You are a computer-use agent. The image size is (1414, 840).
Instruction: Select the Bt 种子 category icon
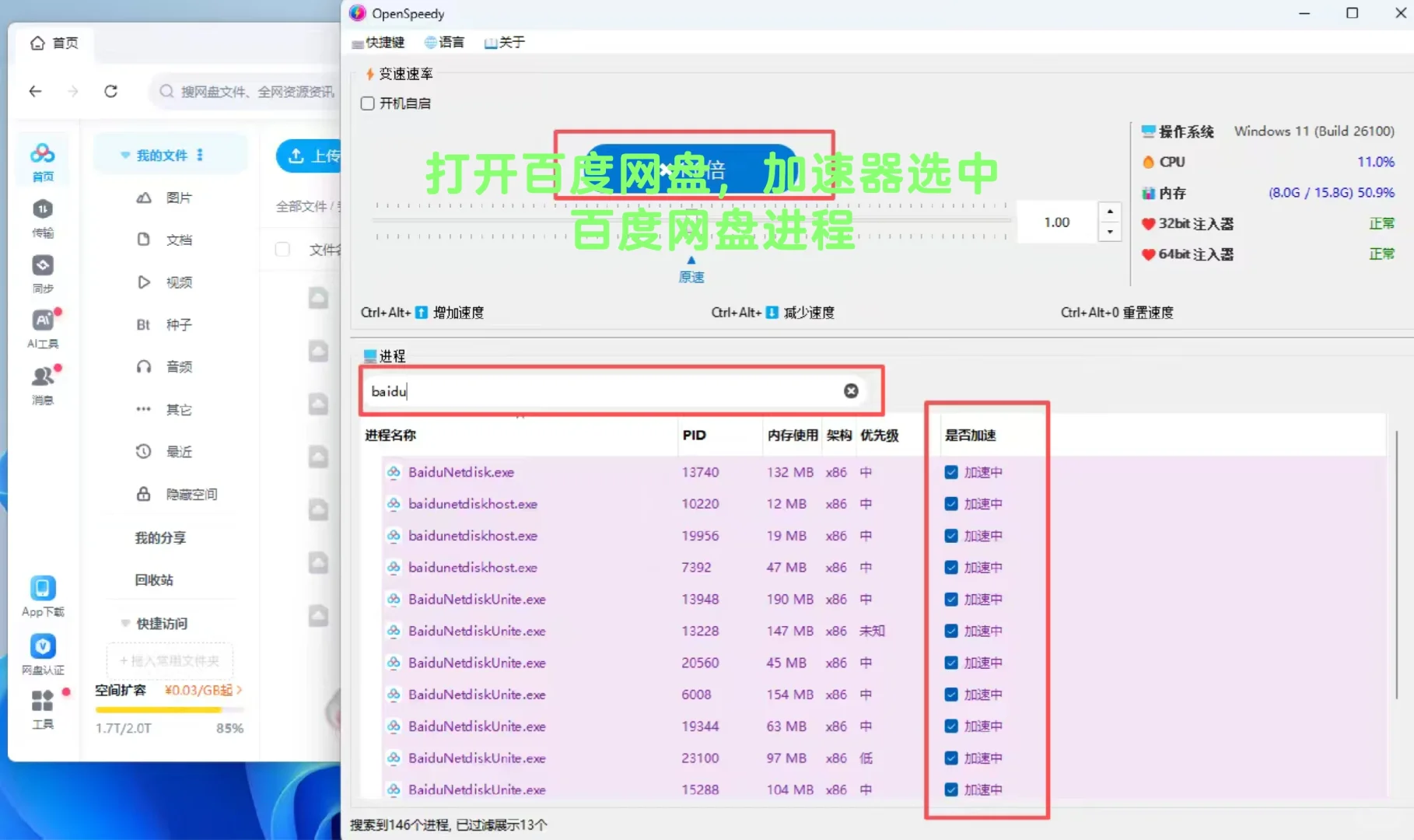coord(144,324)
